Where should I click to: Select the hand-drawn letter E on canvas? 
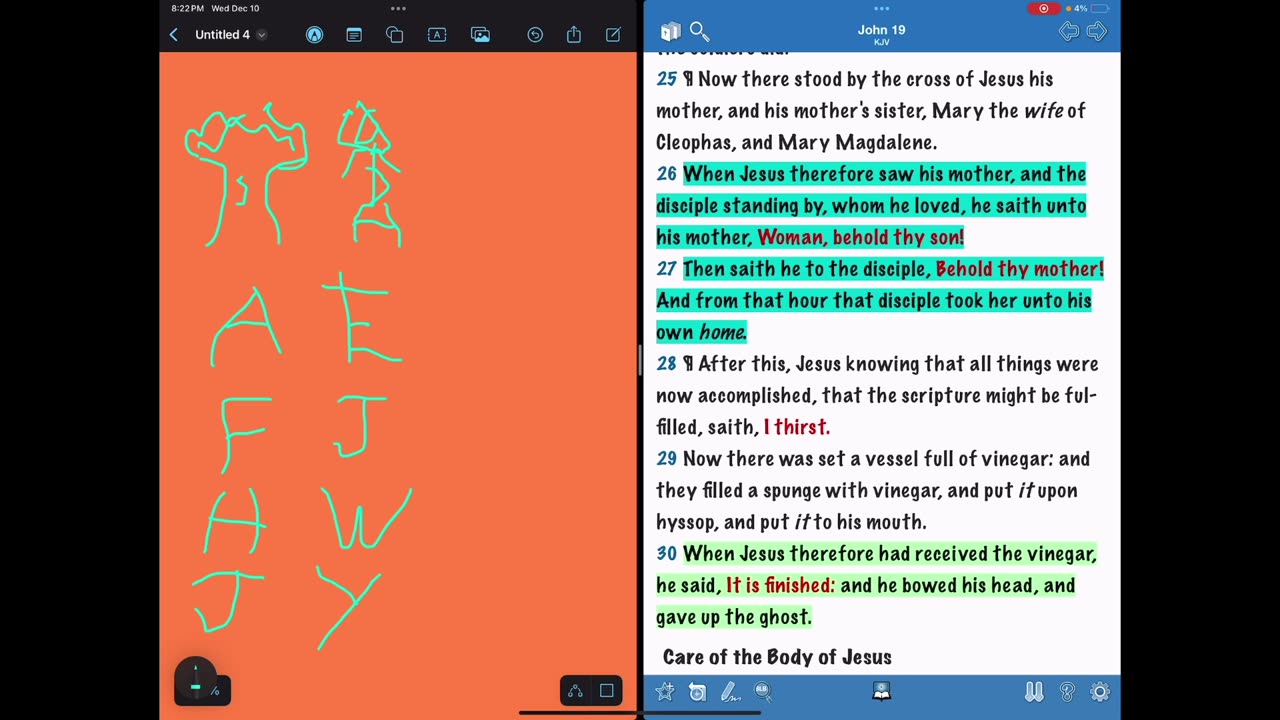[x=361, y=318]
